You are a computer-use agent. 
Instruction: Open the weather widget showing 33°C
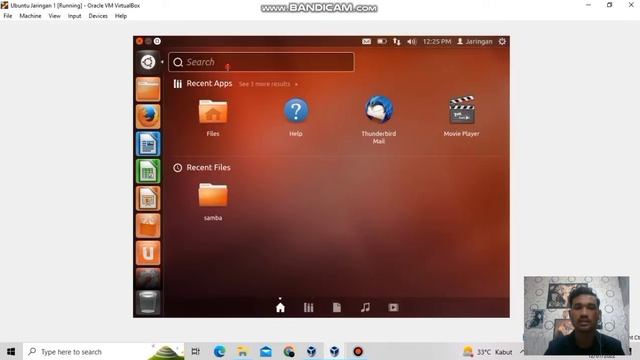(488, 351)
